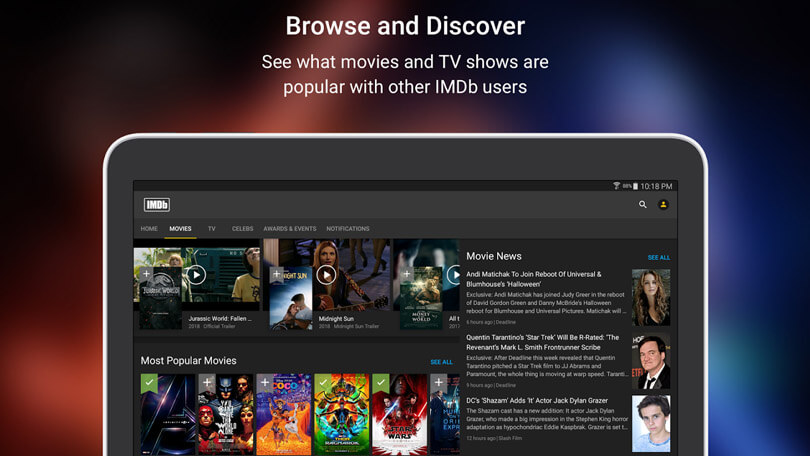
Task: Switch to the TV tab
Action: point(212,229)
